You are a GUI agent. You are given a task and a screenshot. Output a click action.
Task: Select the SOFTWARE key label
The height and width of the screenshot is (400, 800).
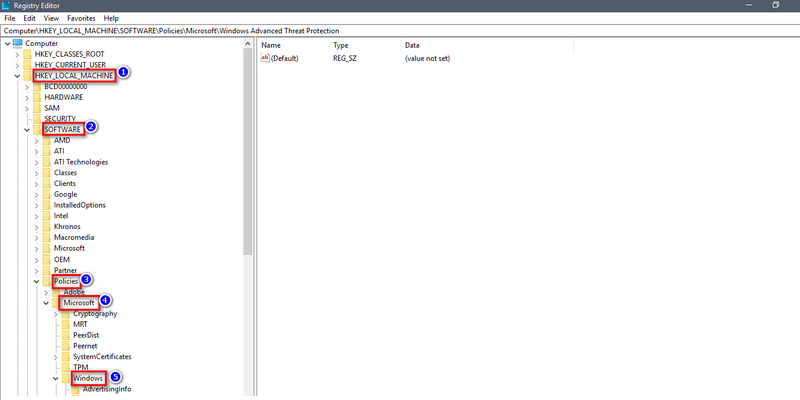click(62, 129)
